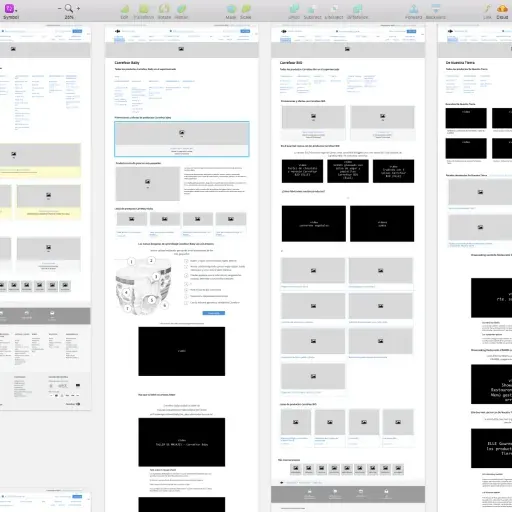Click the blue button under the diaper feature list

click(x=214, y=313)
